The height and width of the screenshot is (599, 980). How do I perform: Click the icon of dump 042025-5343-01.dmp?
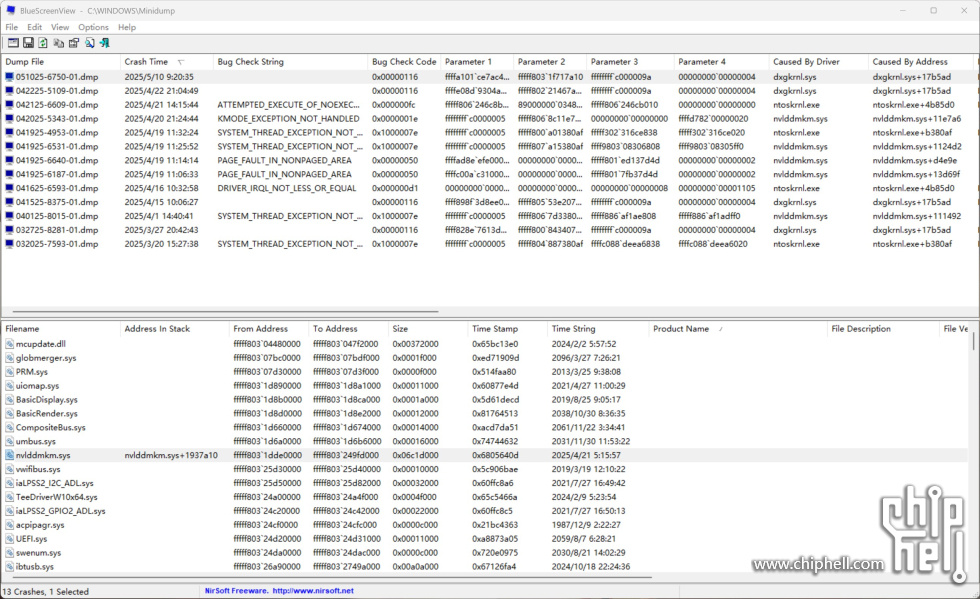[9, 118]
